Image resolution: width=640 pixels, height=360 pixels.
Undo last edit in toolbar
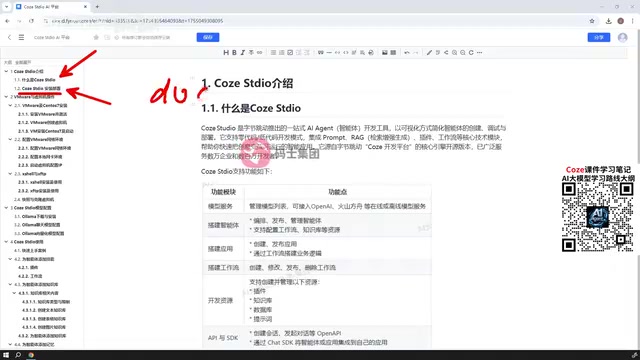(x=407, y=53)
